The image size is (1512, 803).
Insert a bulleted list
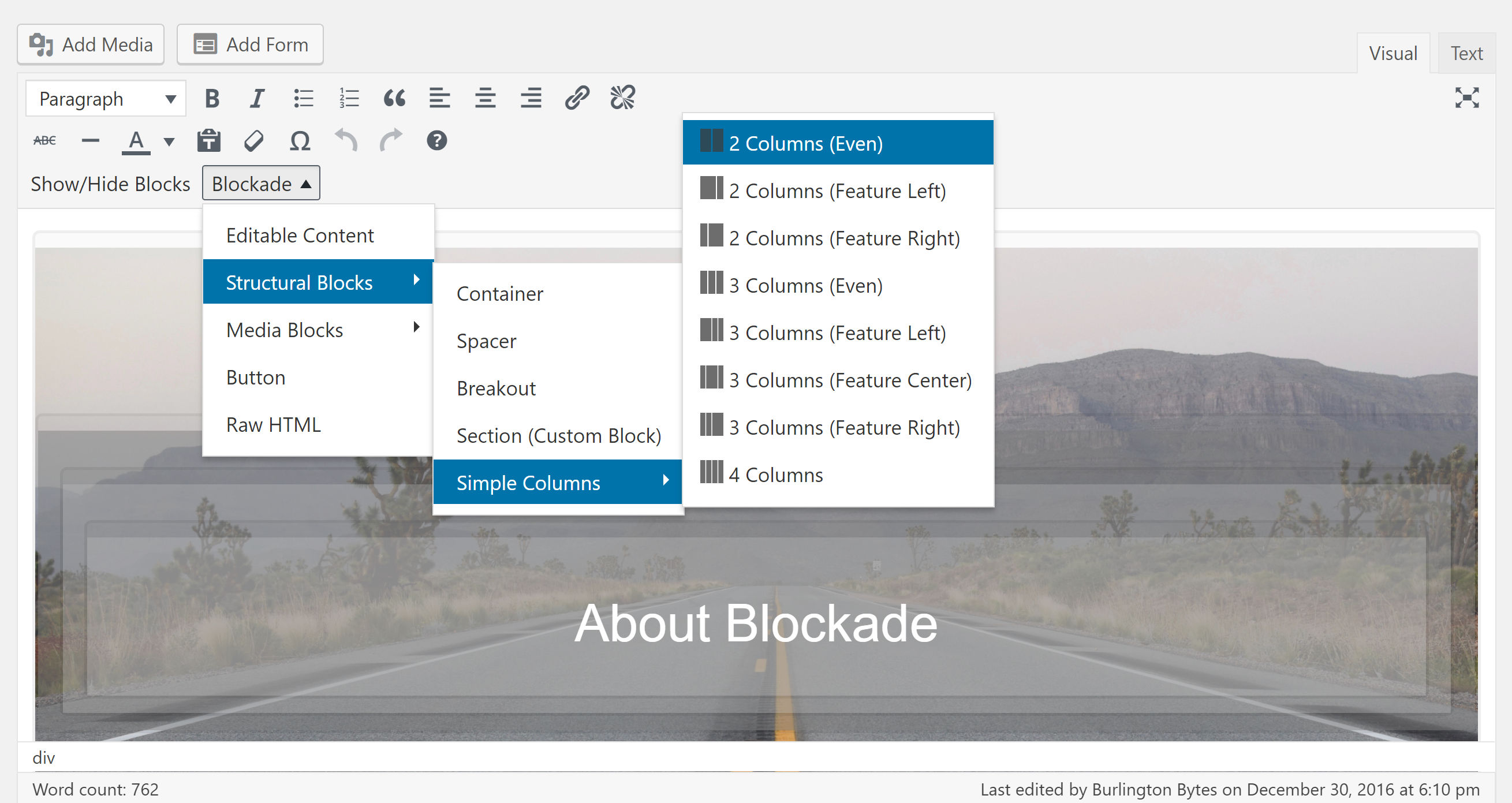[x=303, y=98]
